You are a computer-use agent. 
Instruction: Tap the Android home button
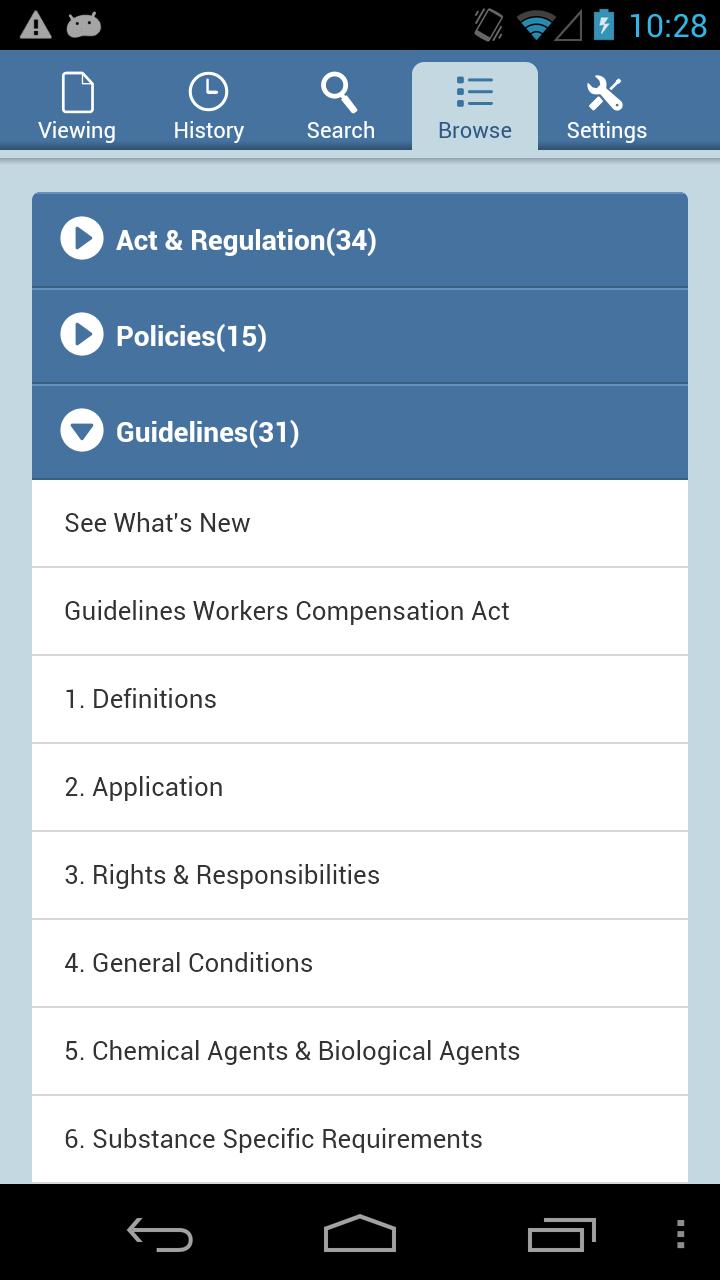tap(360, 1234)
